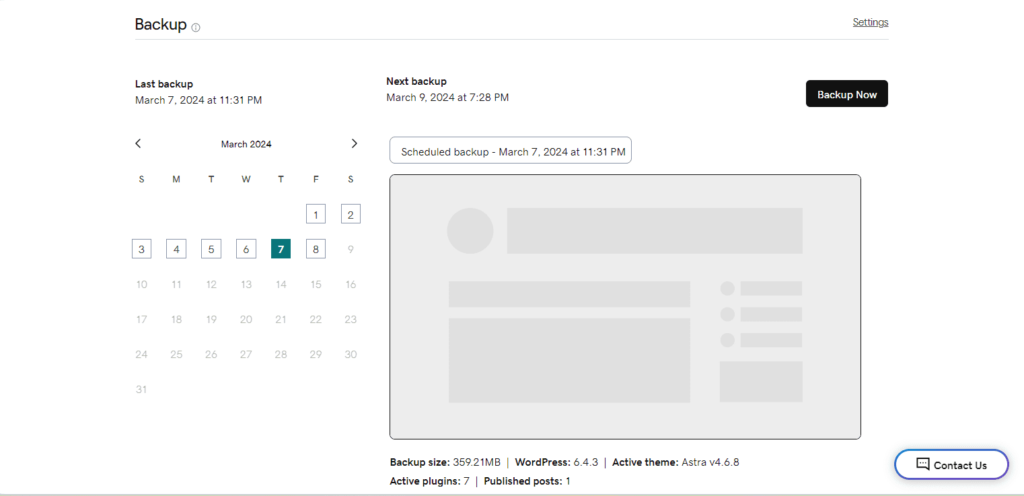Open the Scheduled backup March 7 entry

[x=510, y=151]
